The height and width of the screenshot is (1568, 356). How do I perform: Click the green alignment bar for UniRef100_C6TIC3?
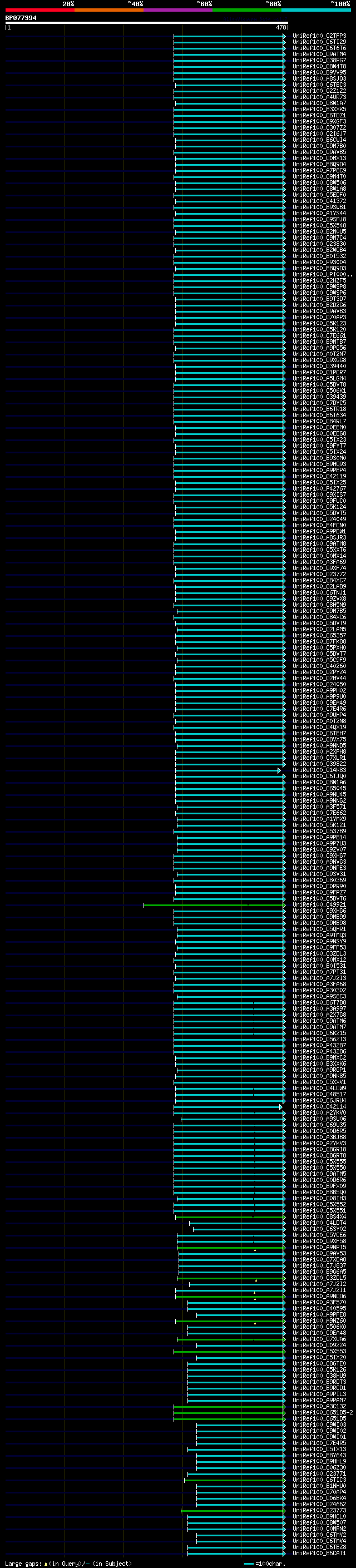click(x=234, y=1480)
